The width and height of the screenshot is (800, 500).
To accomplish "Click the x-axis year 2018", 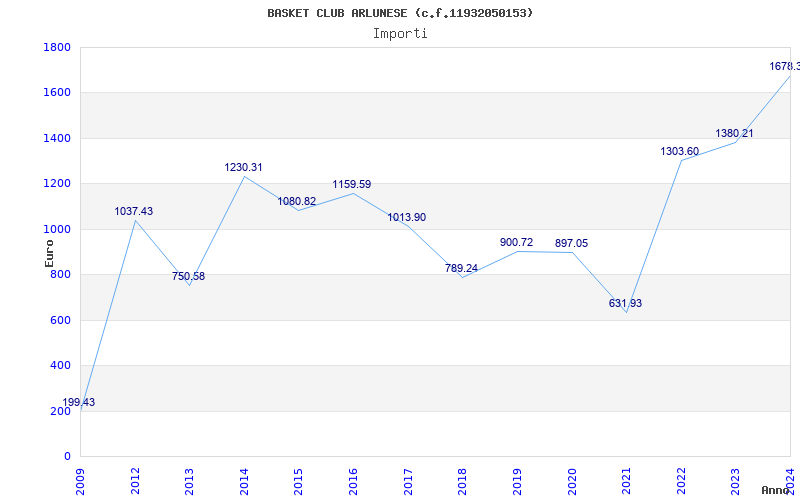I will point(463,482).
